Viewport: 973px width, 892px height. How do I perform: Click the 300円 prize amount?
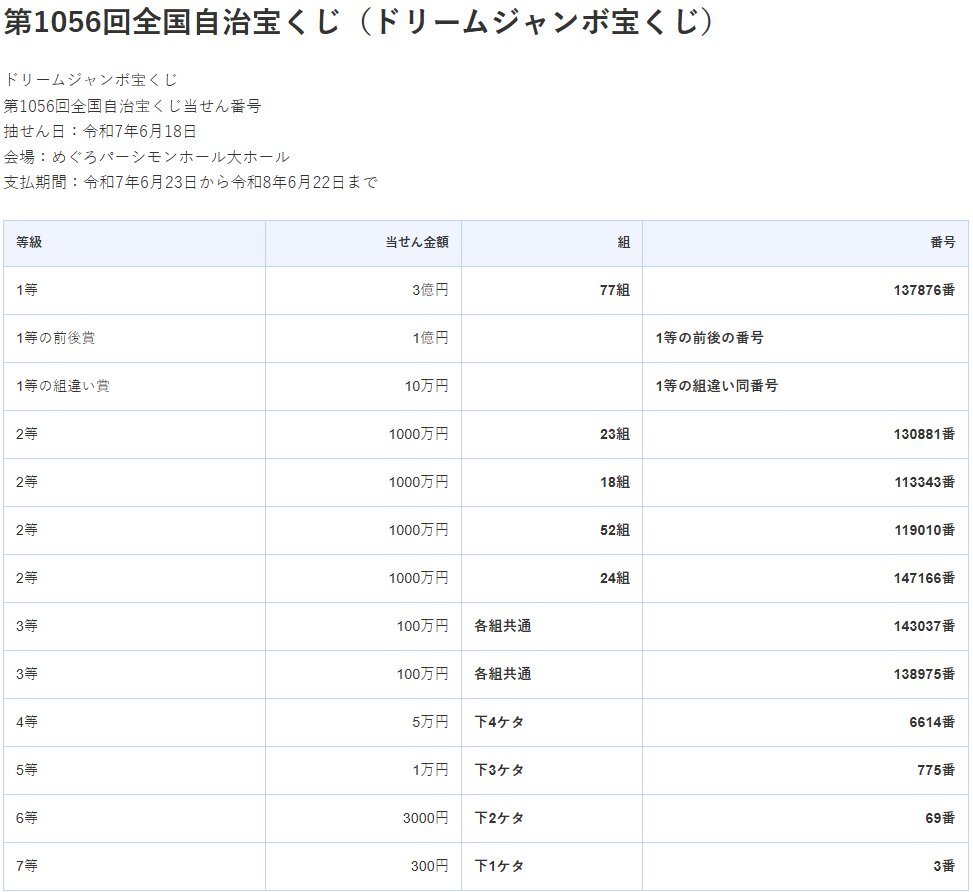coord(429,865)
